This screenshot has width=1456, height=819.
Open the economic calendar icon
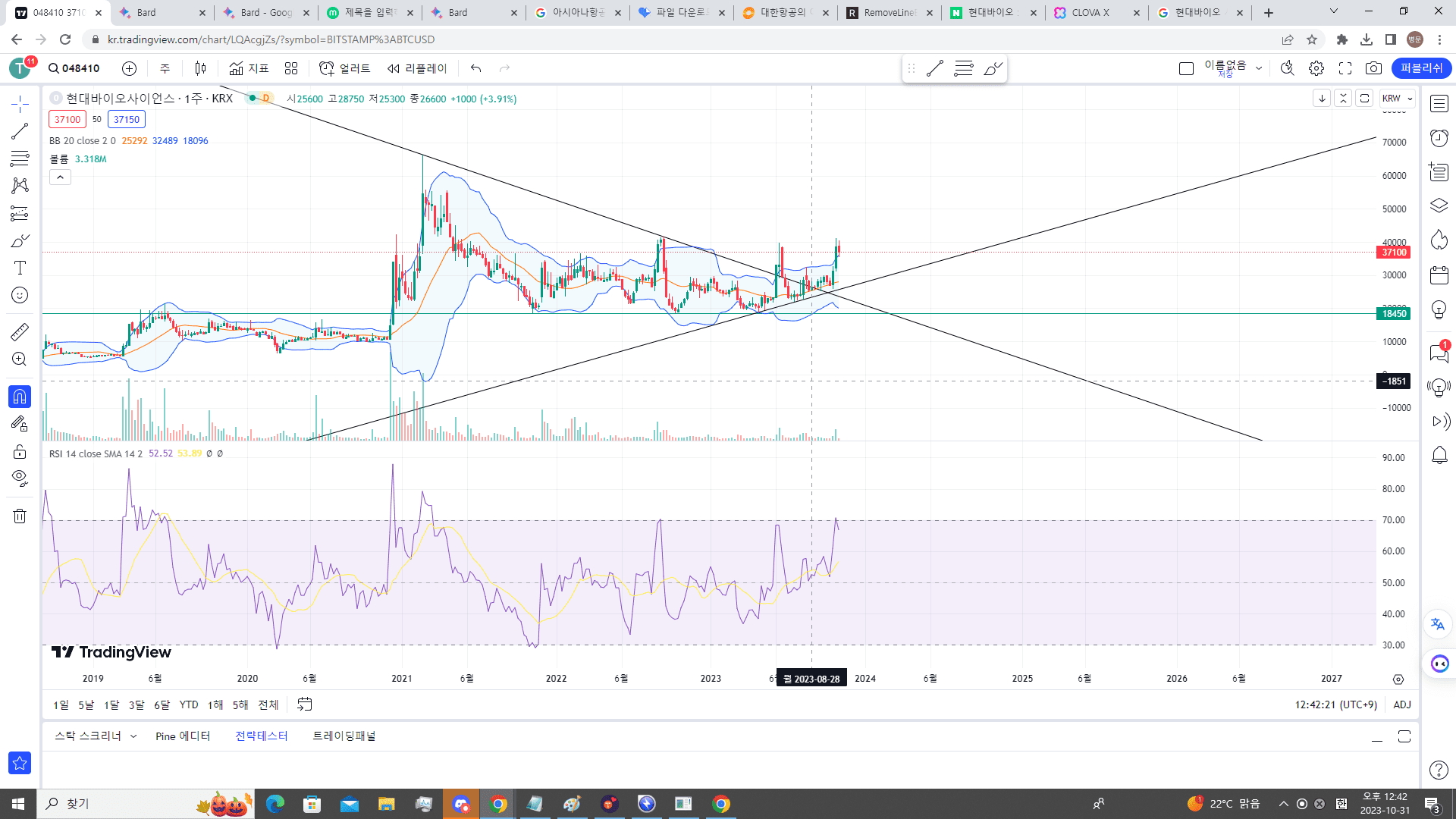(x=1439, y=275)
